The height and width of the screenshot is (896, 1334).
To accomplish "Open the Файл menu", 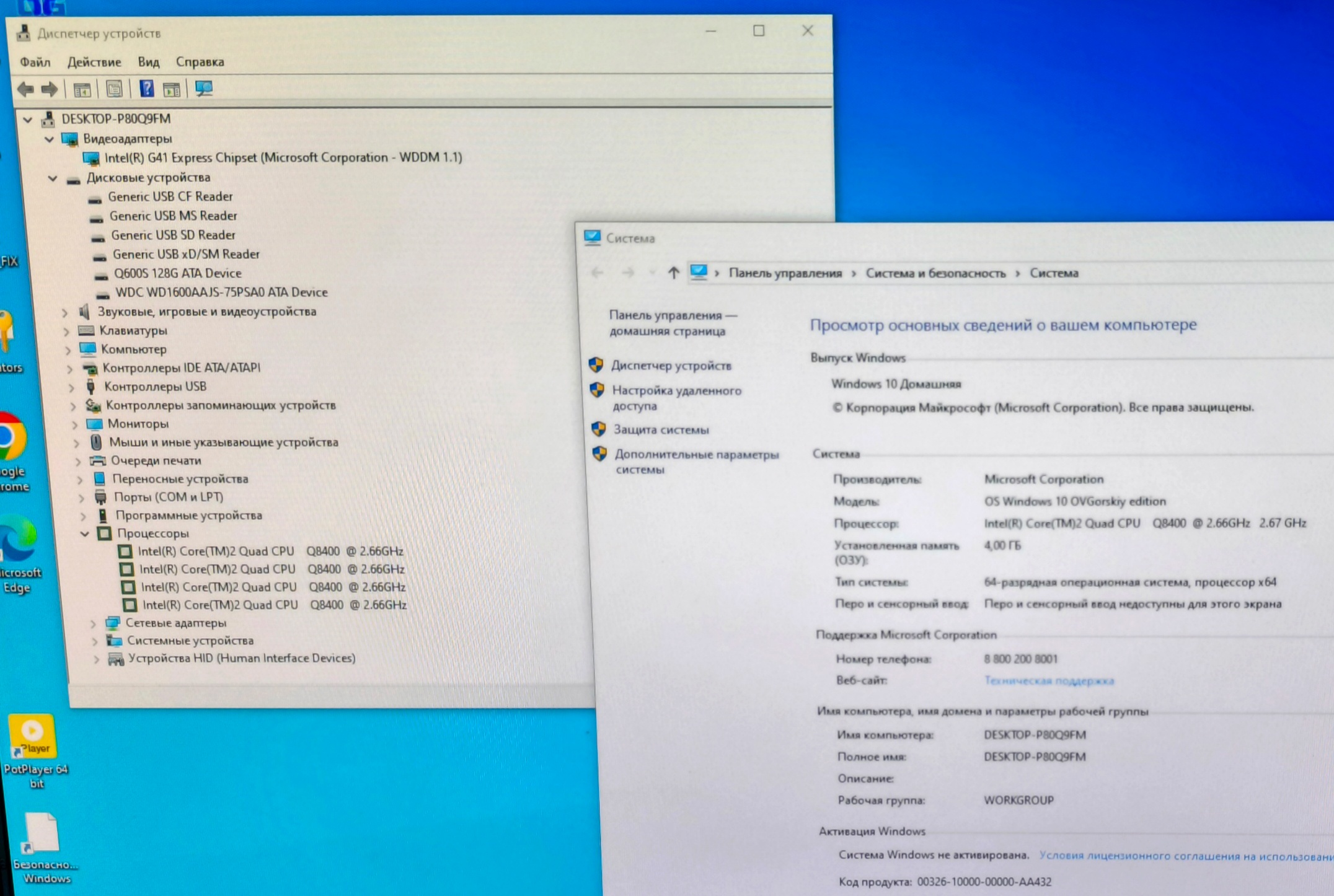I will click(35, 62).
